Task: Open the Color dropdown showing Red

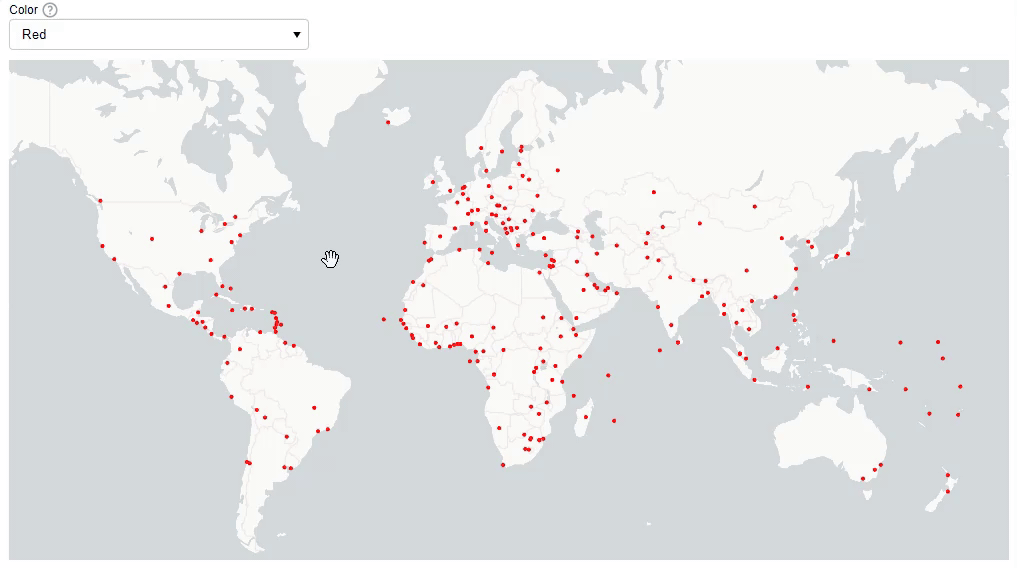Action: [158, 34]
